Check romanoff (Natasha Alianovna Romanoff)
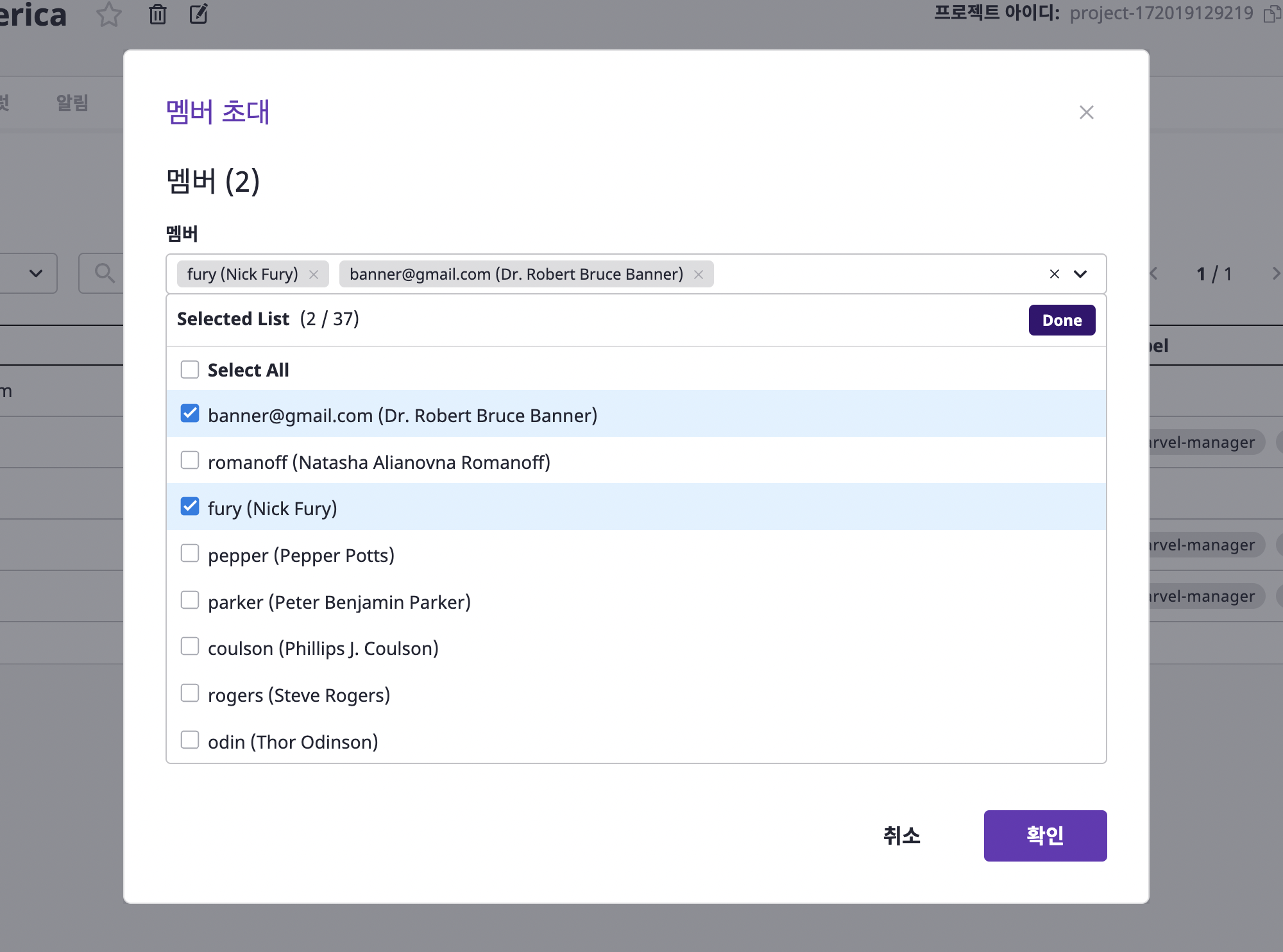This screenshot has width=1283, height=952. [x=190, y=460]
